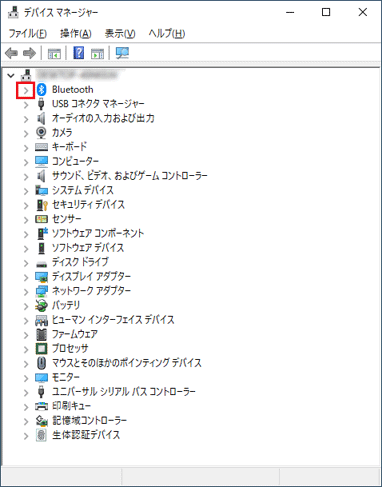This screenshot has height=487, width=382.
Task: Expand the Bluetooth category
Action: 26,90
